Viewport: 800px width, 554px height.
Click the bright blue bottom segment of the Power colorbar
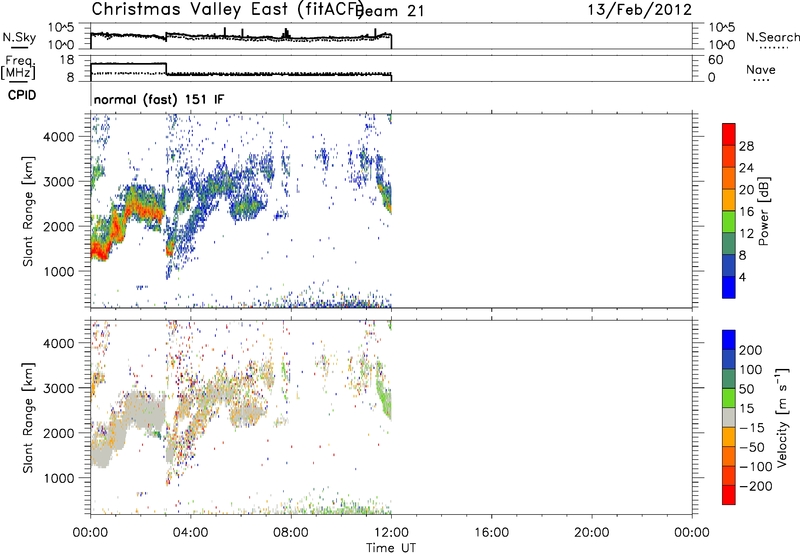point(729,287)
